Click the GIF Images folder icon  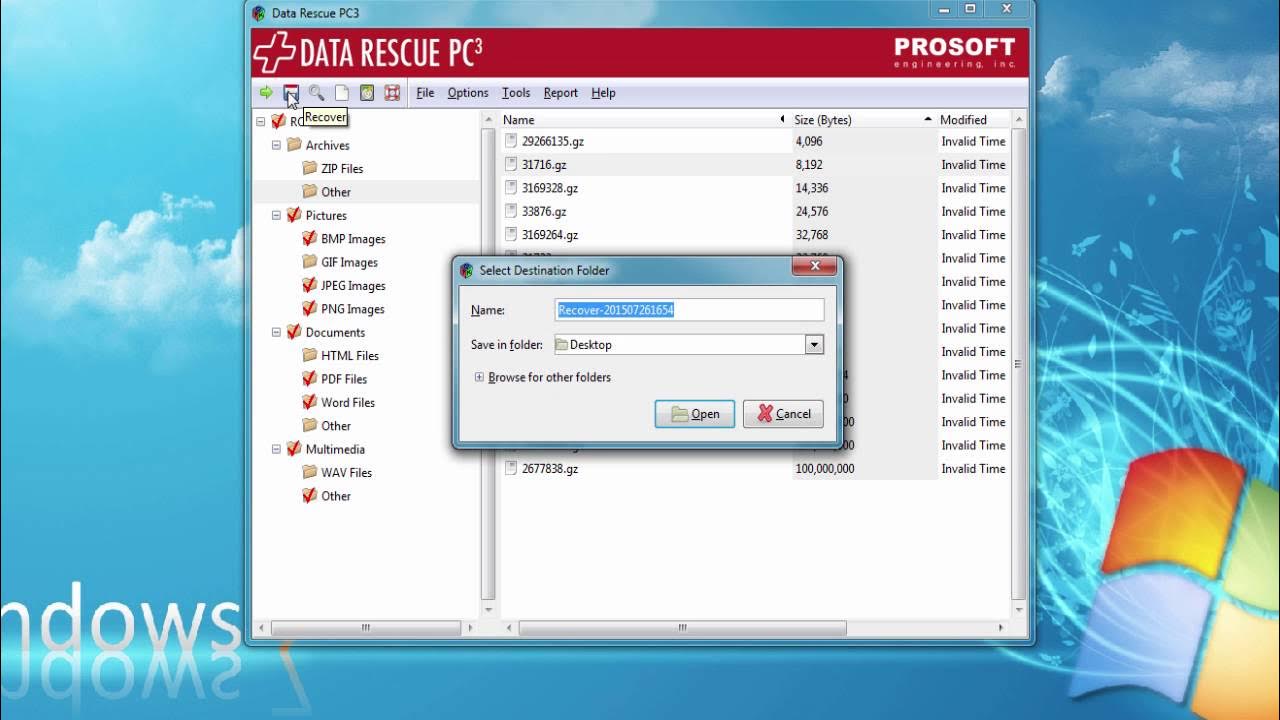pos(310,262)
